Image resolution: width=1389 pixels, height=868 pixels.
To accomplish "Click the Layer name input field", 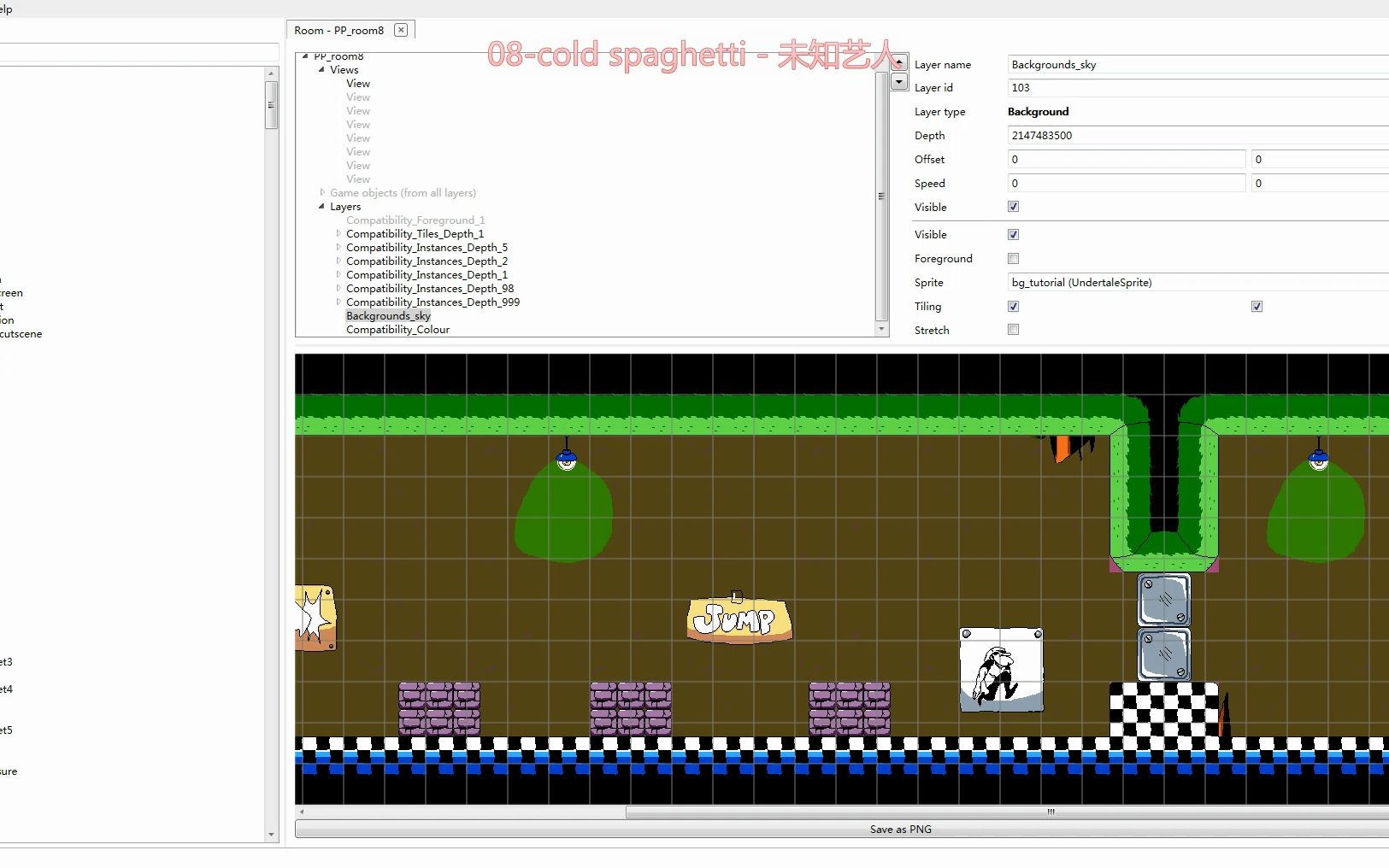I will point(1198,64).
